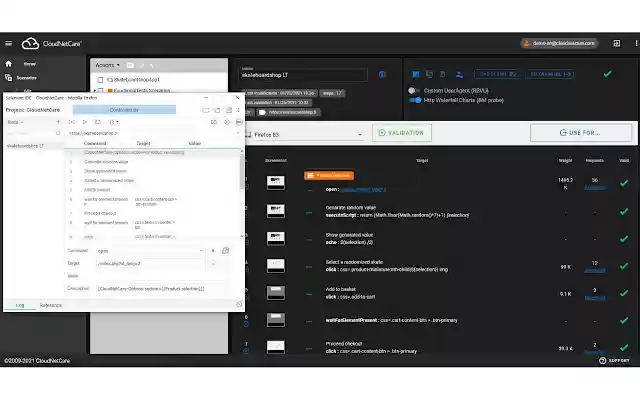
Task: Click the first blue monitor icon in options panel
Action: click(x=416, y=74)
